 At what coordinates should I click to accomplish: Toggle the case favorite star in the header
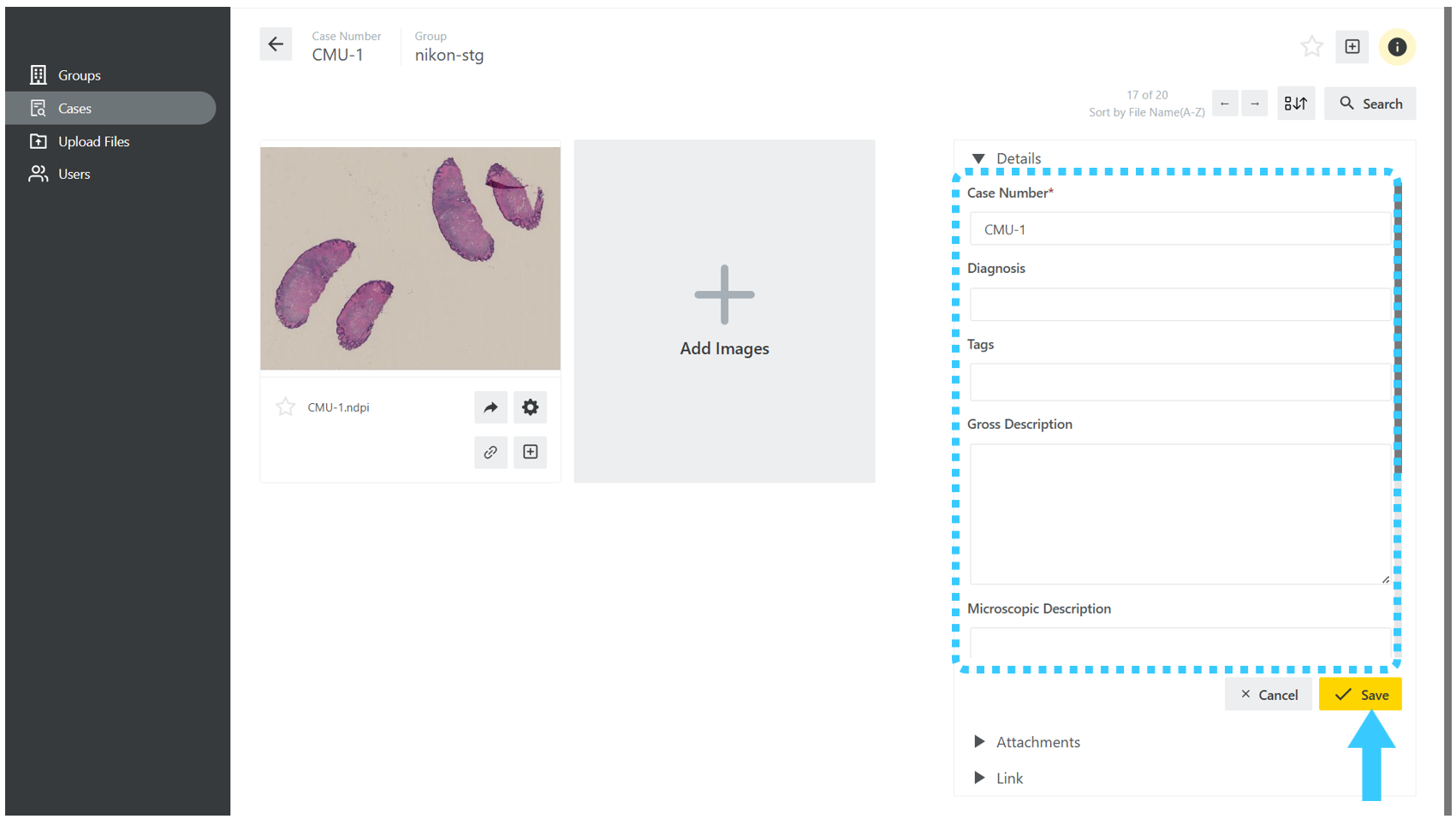click(1311, 47)
